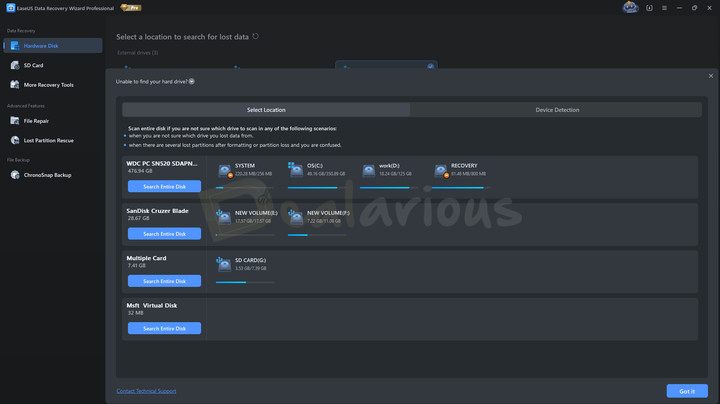The width and height of the screenshot is (720, 404).
Task: Search Entire Disk for Multiple Card
Action: pyautogui.click(x=164, y=281)
